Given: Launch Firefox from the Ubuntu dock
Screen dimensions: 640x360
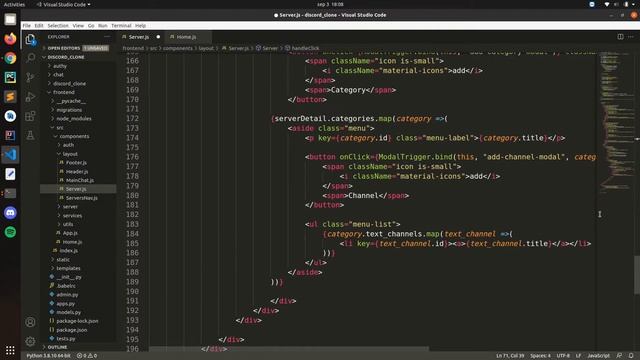Looking at the screenshot, I should (x=10, y=39).
